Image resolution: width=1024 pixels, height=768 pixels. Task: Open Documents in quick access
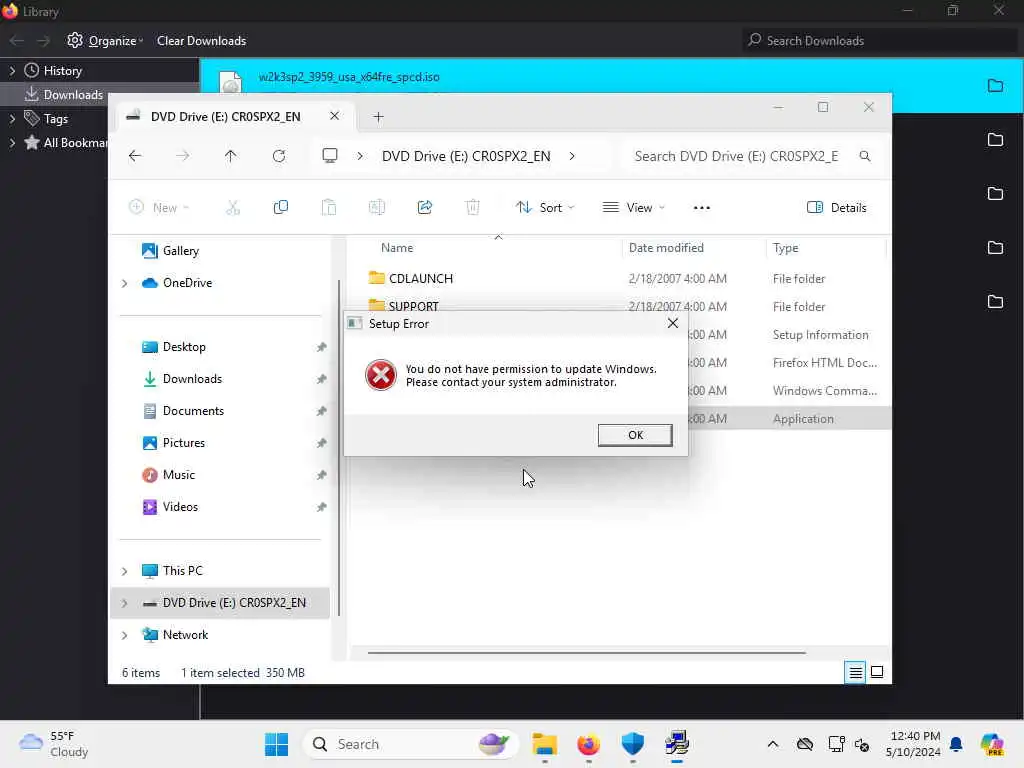(193, 411)
